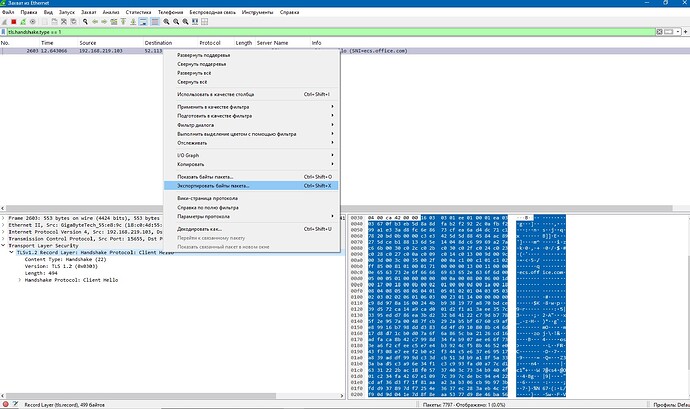
Task: Expand Handshake Protocol: Client Hello node
Action: click(21, 280)
